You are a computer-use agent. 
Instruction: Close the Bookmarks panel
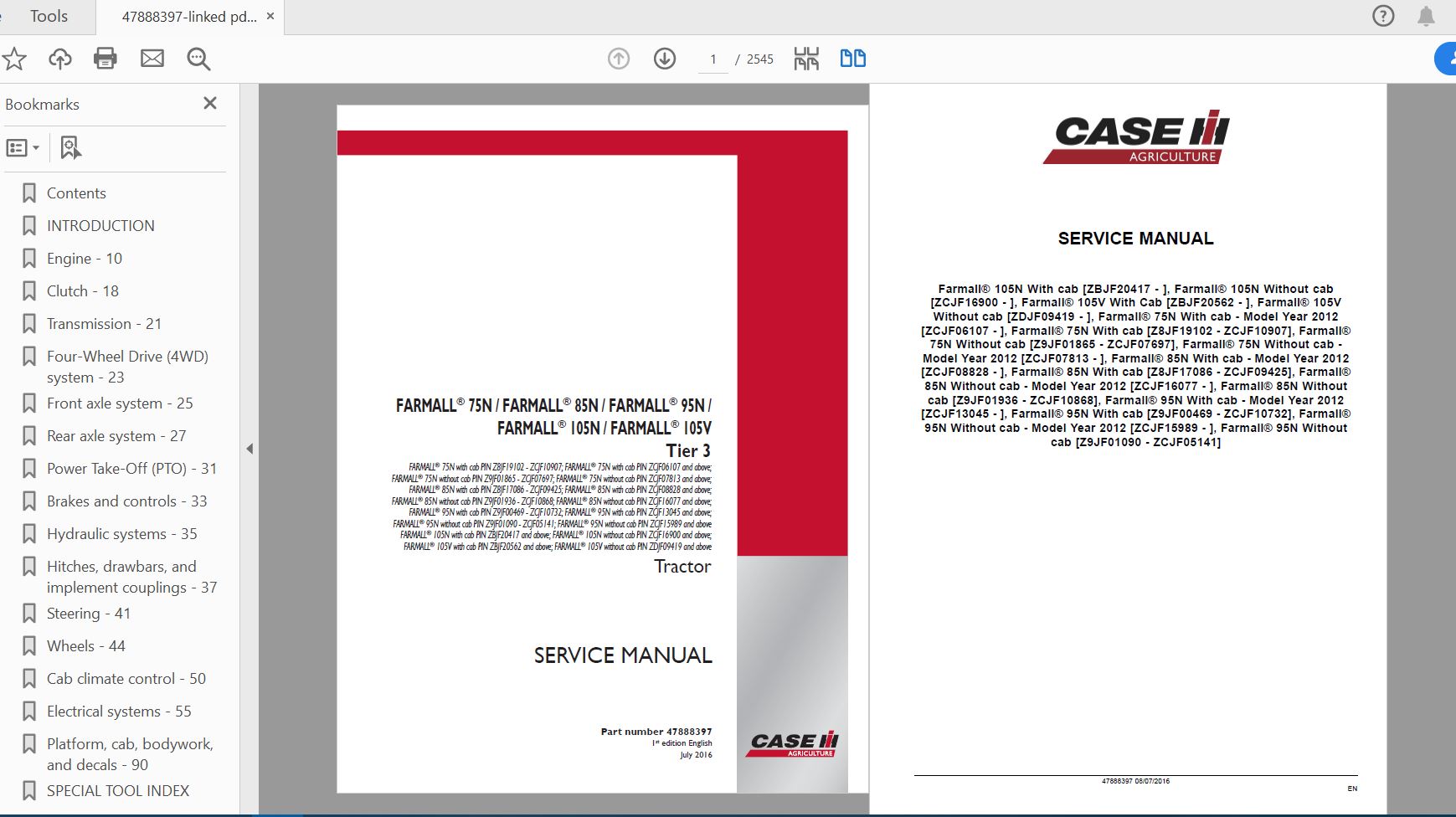click(x=210, y=103)
